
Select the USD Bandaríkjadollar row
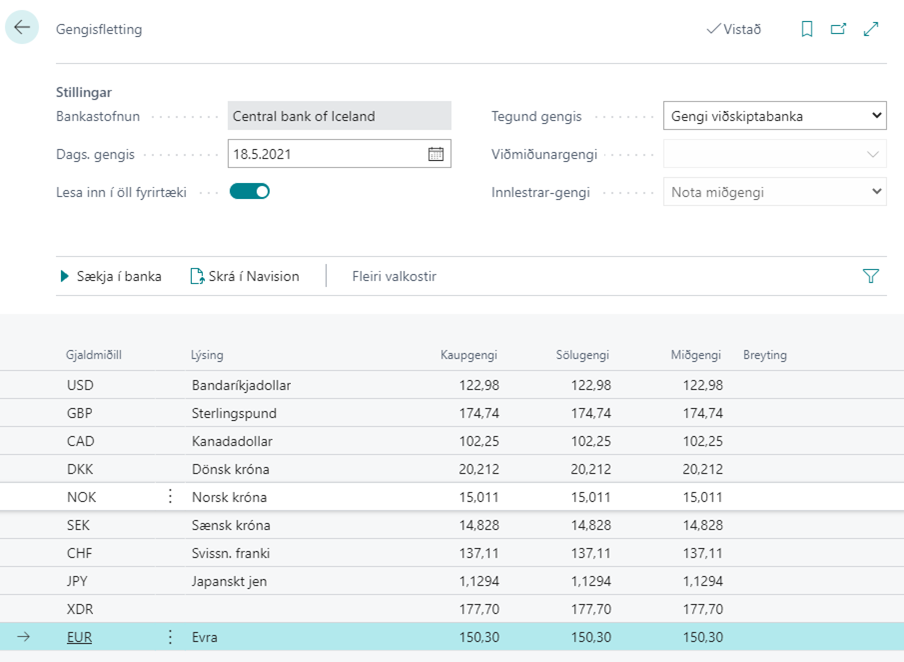240,385
